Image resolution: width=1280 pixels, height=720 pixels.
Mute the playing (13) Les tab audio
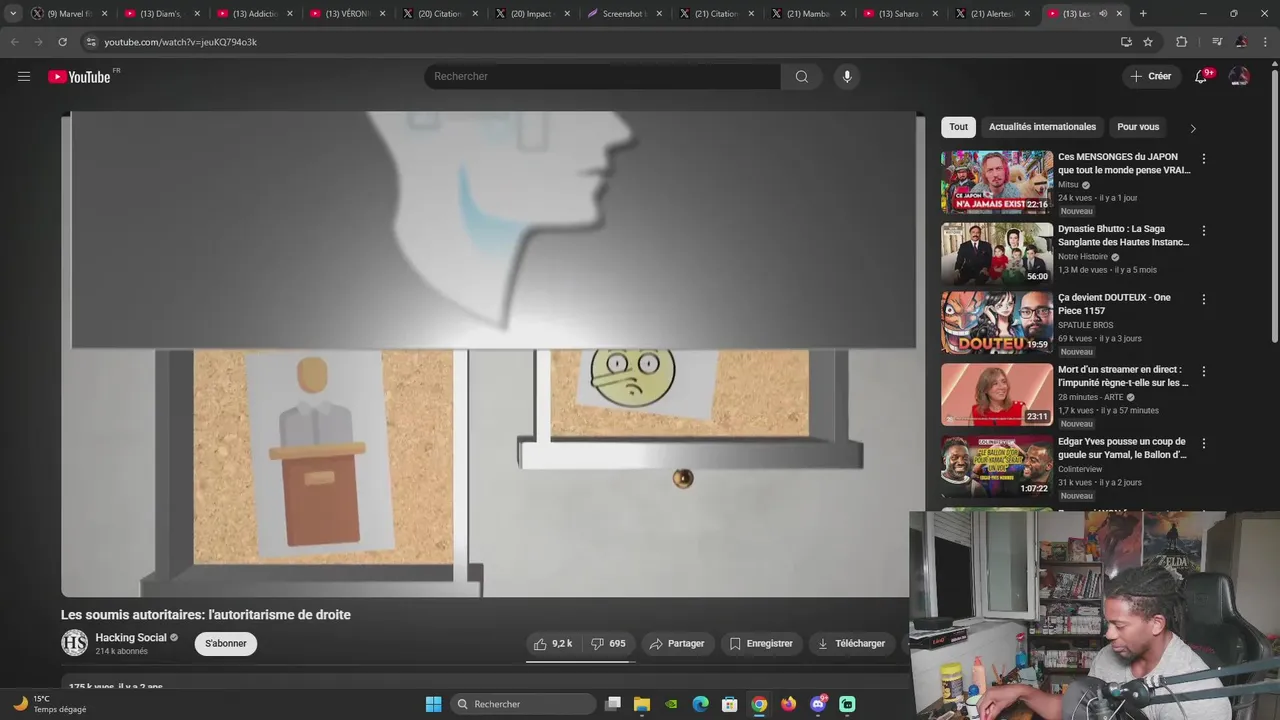click(1103, 14)
